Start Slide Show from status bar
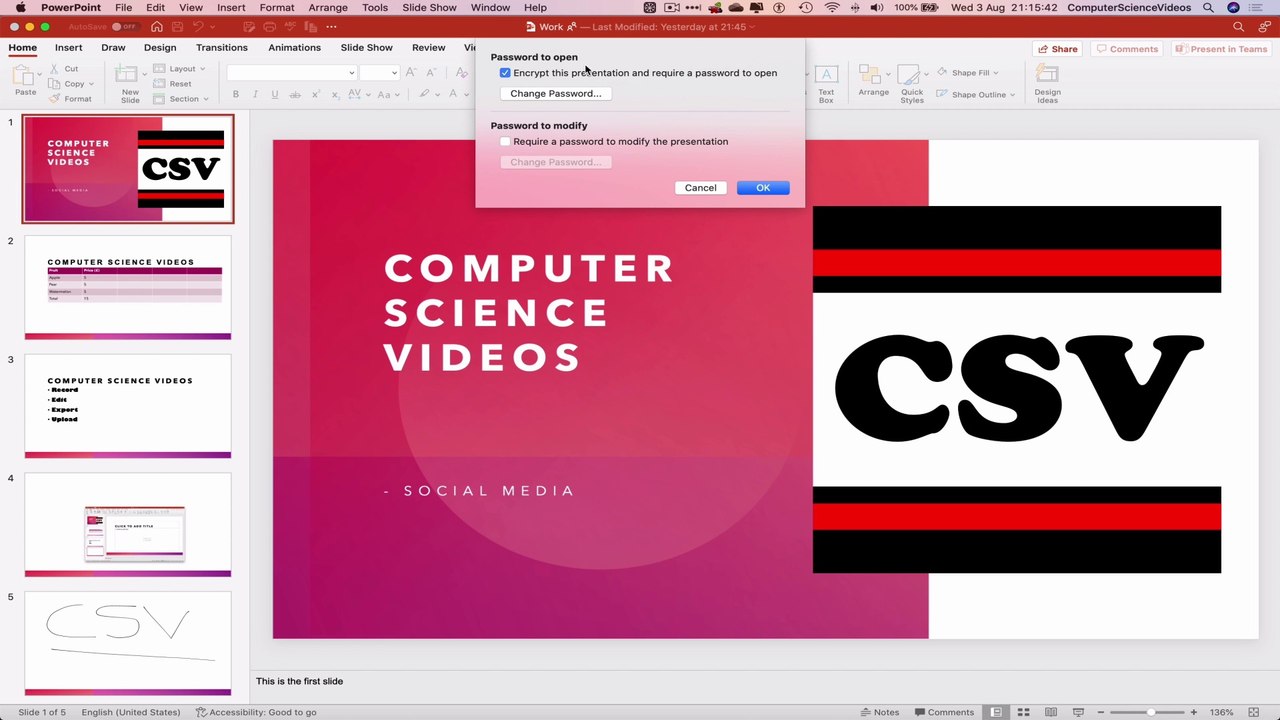The height and width of the screenshot is (720, 1280). 1077,712
